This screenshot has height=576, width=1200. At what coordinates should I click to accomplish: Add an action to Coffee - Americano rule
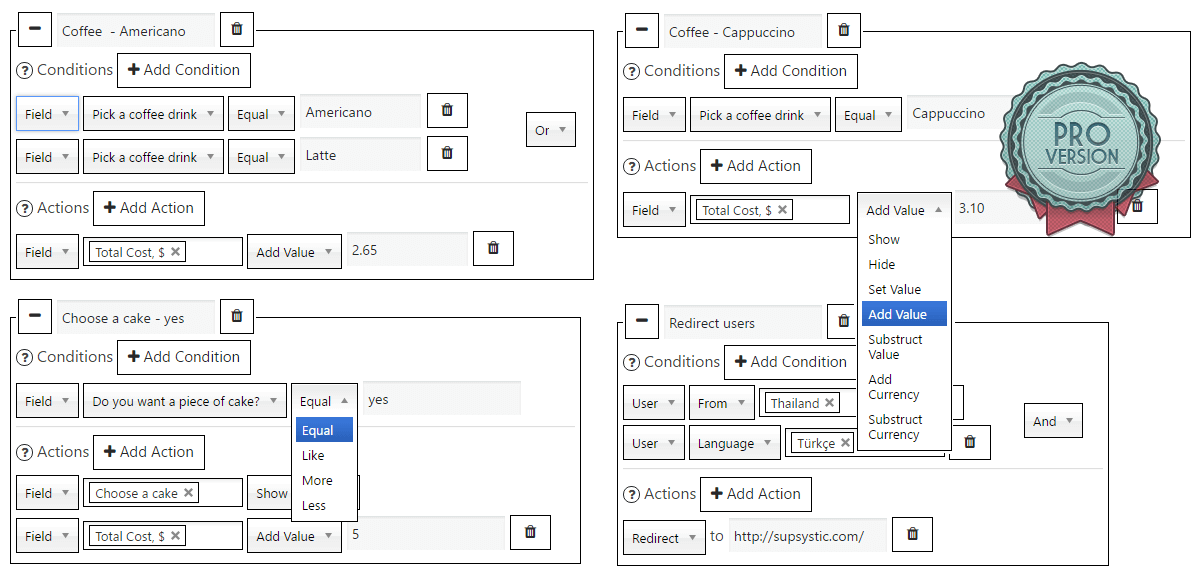click(x=148, y=208)
